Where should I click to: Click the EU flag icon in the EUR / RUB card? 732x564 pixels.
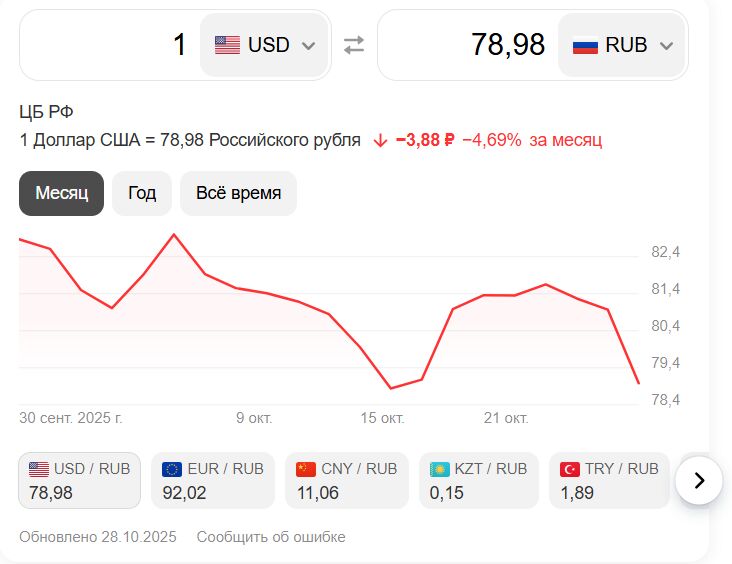tap(172, 468)
